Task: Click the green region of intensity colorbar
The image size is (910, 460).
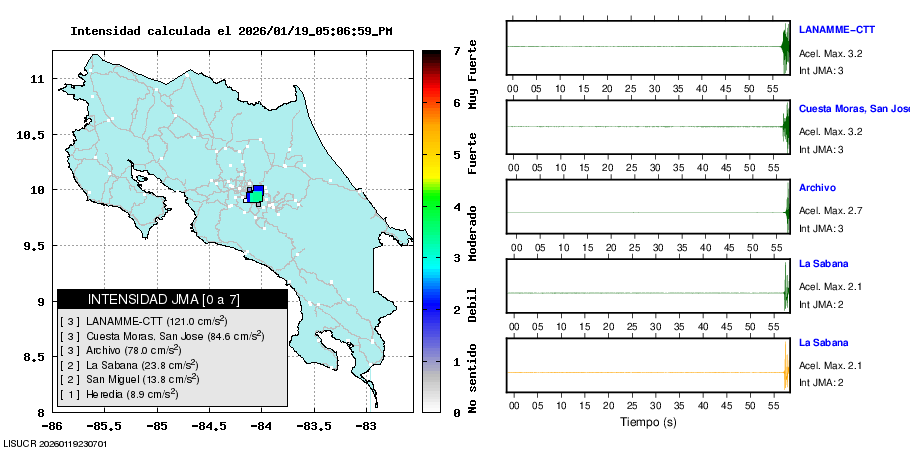Action: [431, 205]
